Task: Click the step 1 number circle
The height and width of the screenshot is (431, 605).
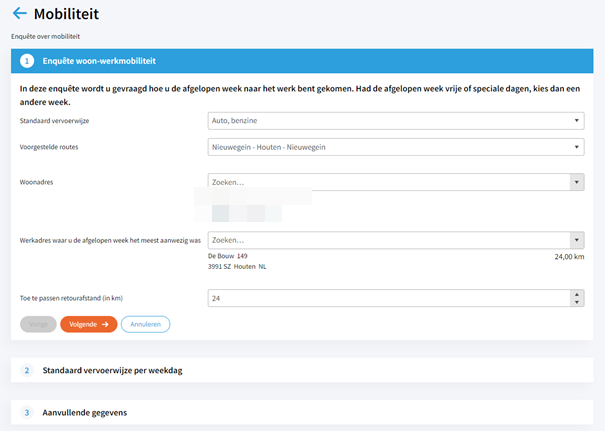Action: coord(27,60)
